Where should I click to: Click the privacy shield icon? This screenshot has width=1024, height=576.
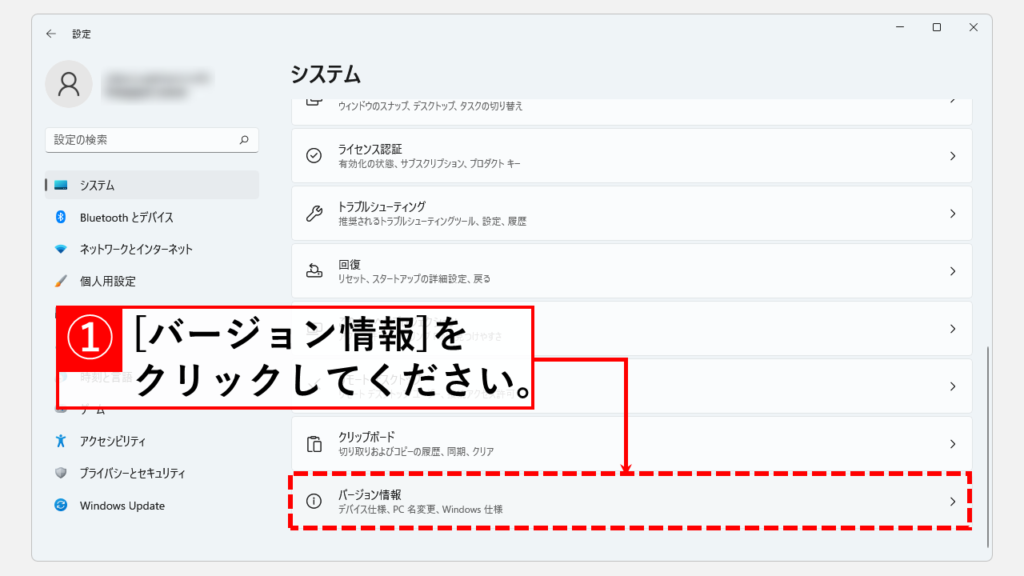pyautogui.click(x=61, y=473)
